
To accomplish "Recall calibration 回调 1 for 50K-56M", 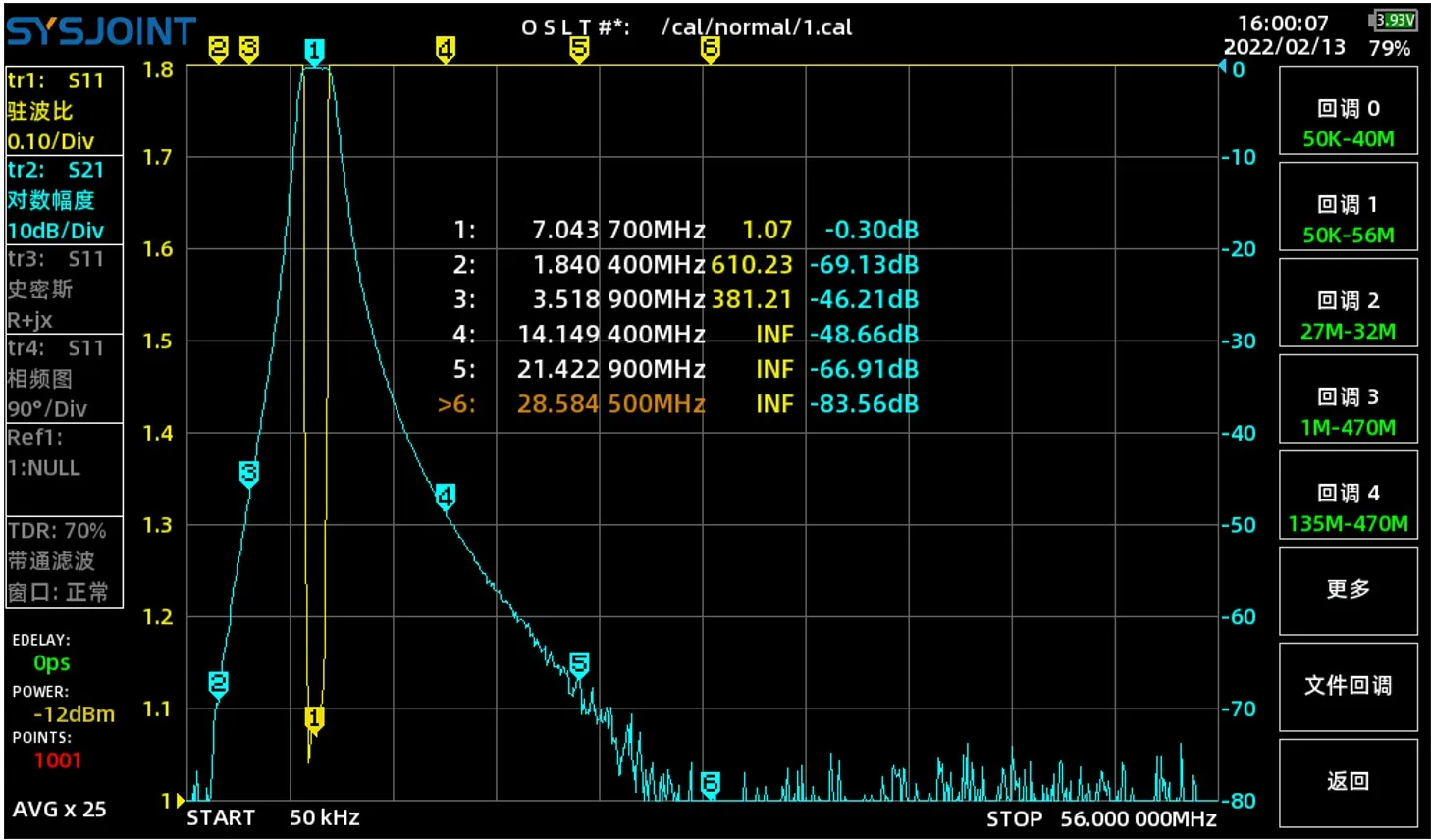I will tap(1347, 207).
